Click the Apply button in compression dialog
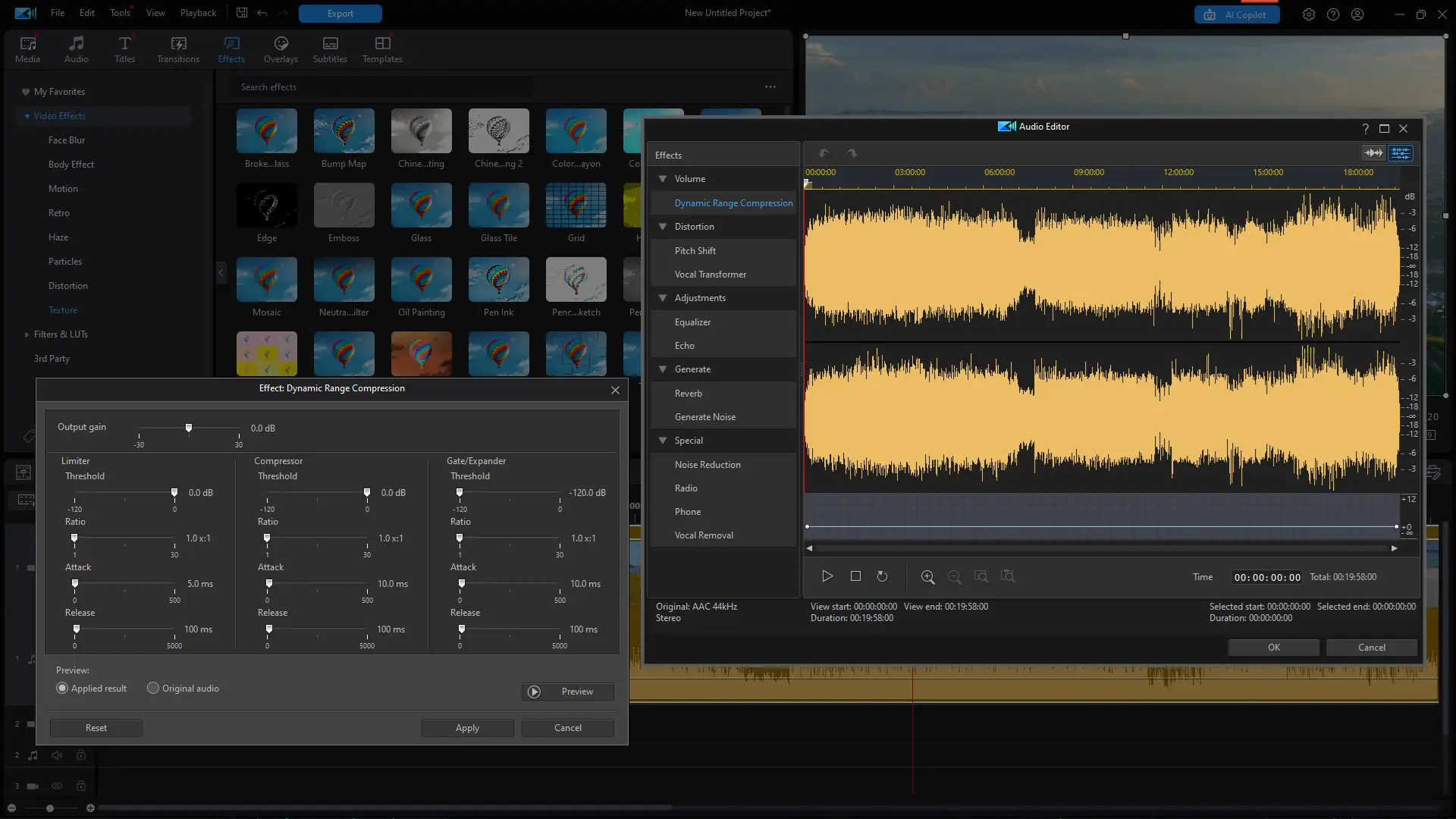 [467, 728]
